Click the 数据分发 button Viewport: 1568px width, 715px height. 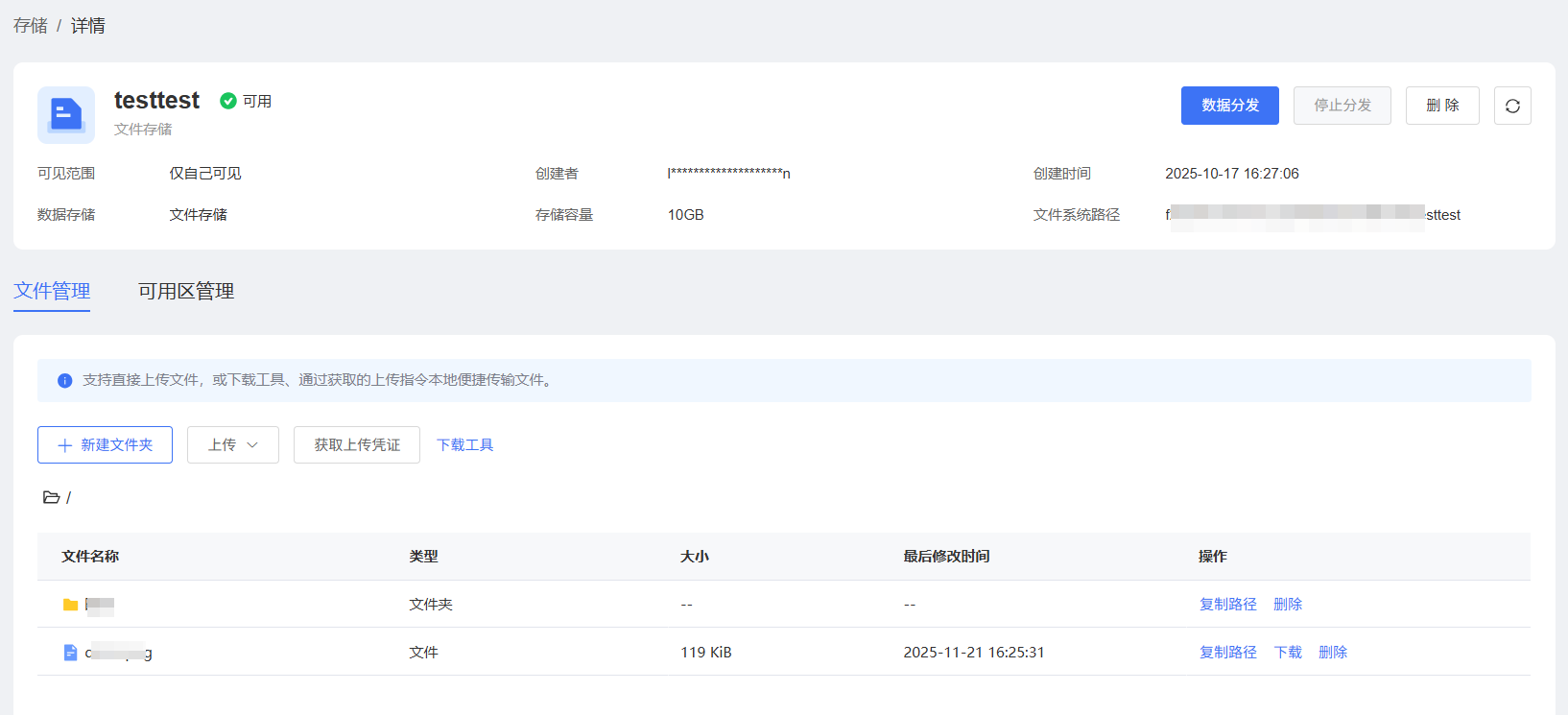tap(1229, 106)
